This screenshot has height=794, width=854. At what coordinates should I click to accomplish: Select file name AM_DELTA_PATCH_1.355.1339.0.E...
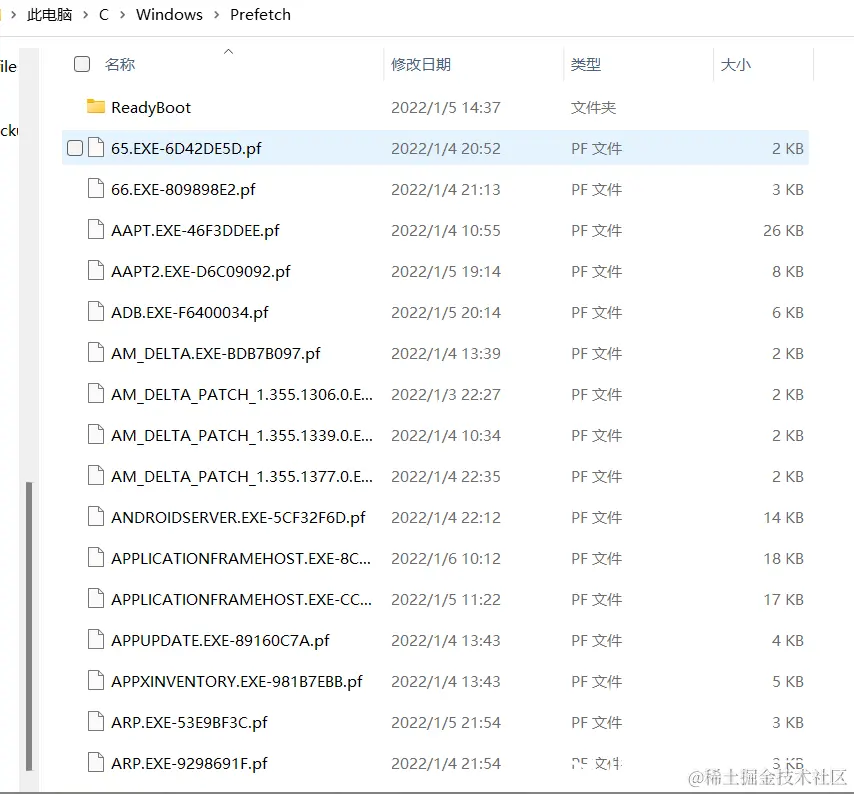pos(242,435)
